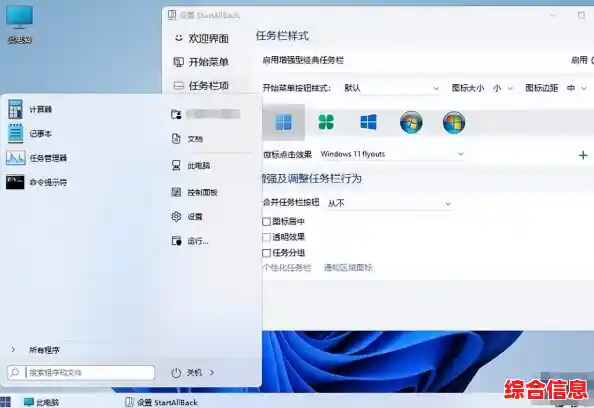Toggle the 启用 enhanced classic taskbar switch
The image size is (594, 408).
coord(592,60)
